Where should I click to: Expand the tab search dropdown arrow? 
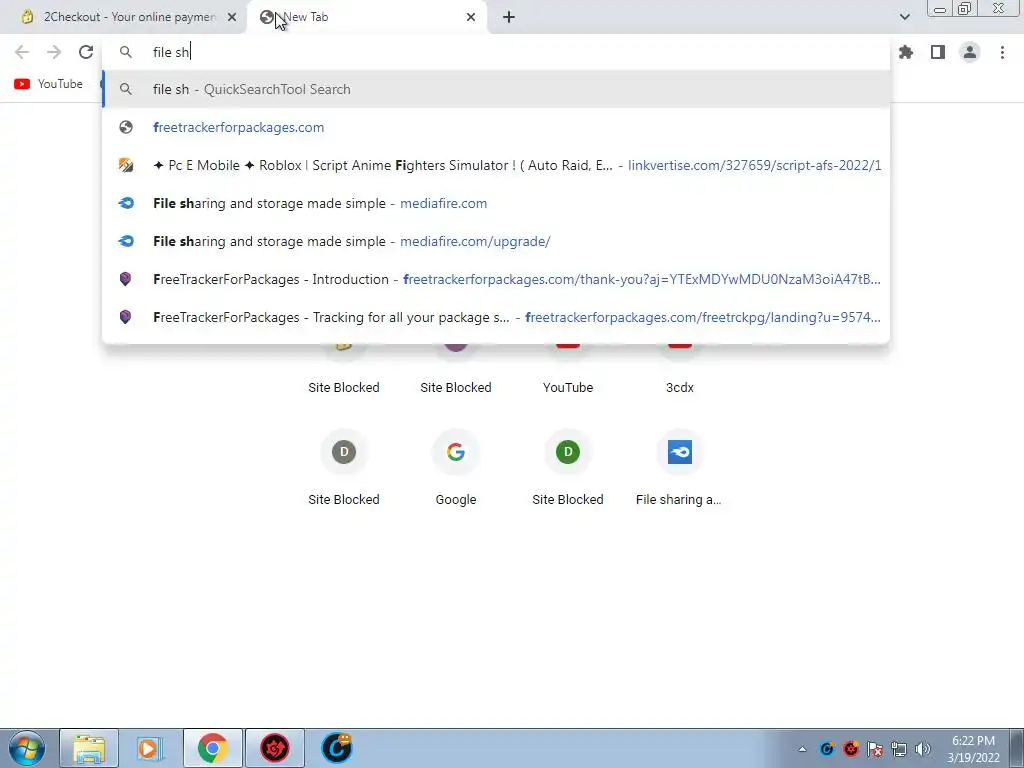(x=904, y=17)
